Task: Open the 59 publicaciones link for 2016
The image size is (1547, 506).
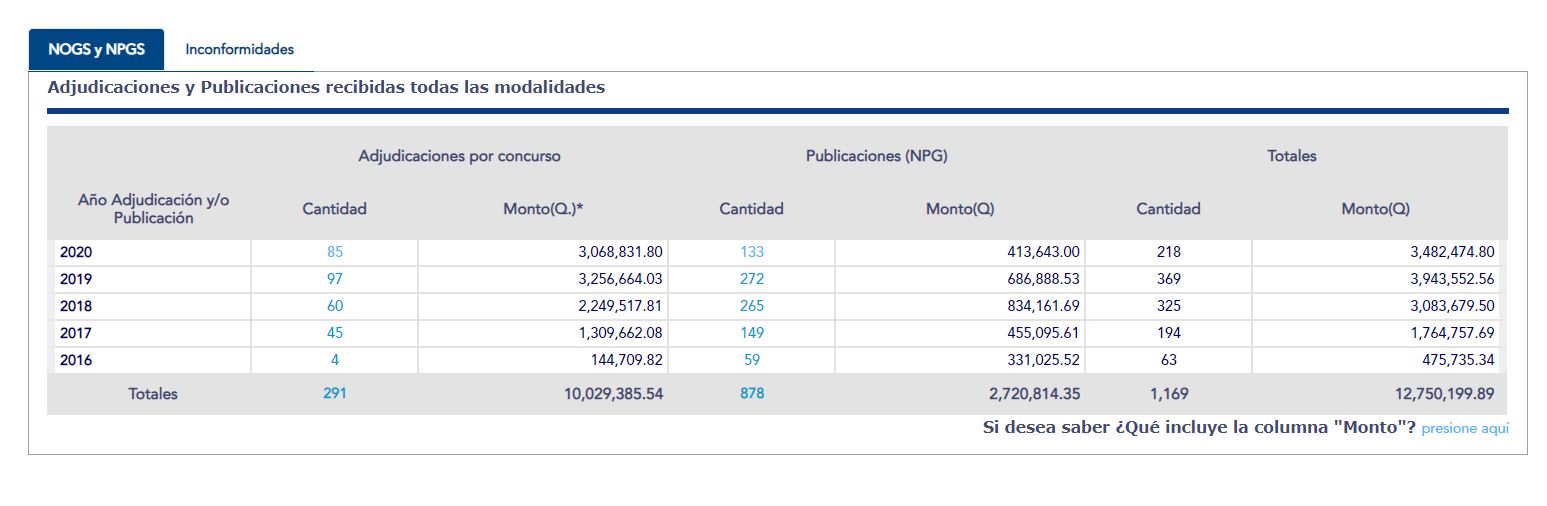Action: pyautogui.click(x=751, y=360)
